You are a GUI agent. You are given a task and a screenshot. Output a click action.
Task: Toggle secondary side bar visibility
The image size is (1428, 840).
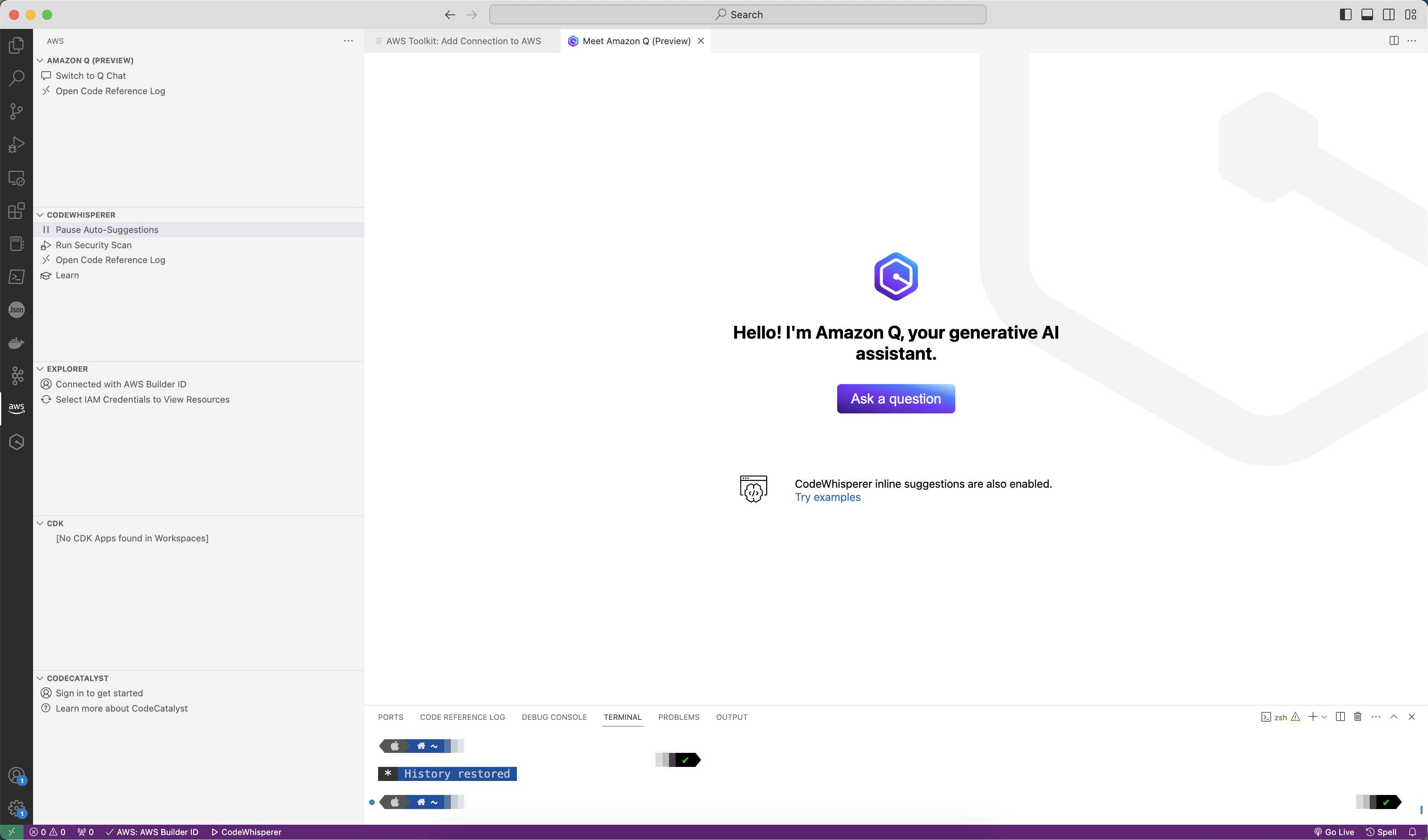(1389, 15)
